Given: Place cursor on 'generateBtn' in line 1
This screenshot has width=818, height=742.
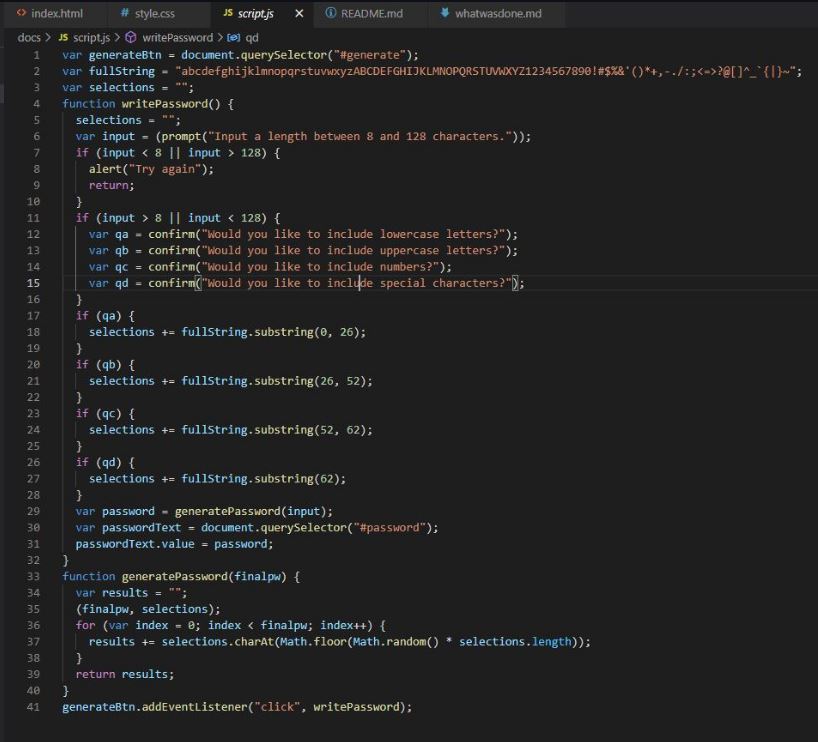Looking at the screenshot, I should coord(125,55).
